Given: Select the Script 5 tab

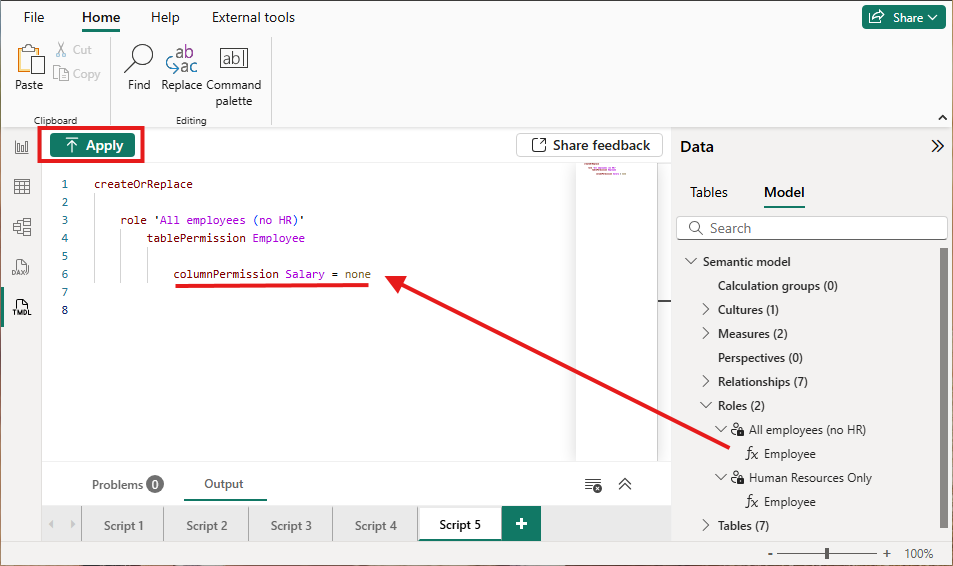Looking at the screenshot, I should coord(460,524).
